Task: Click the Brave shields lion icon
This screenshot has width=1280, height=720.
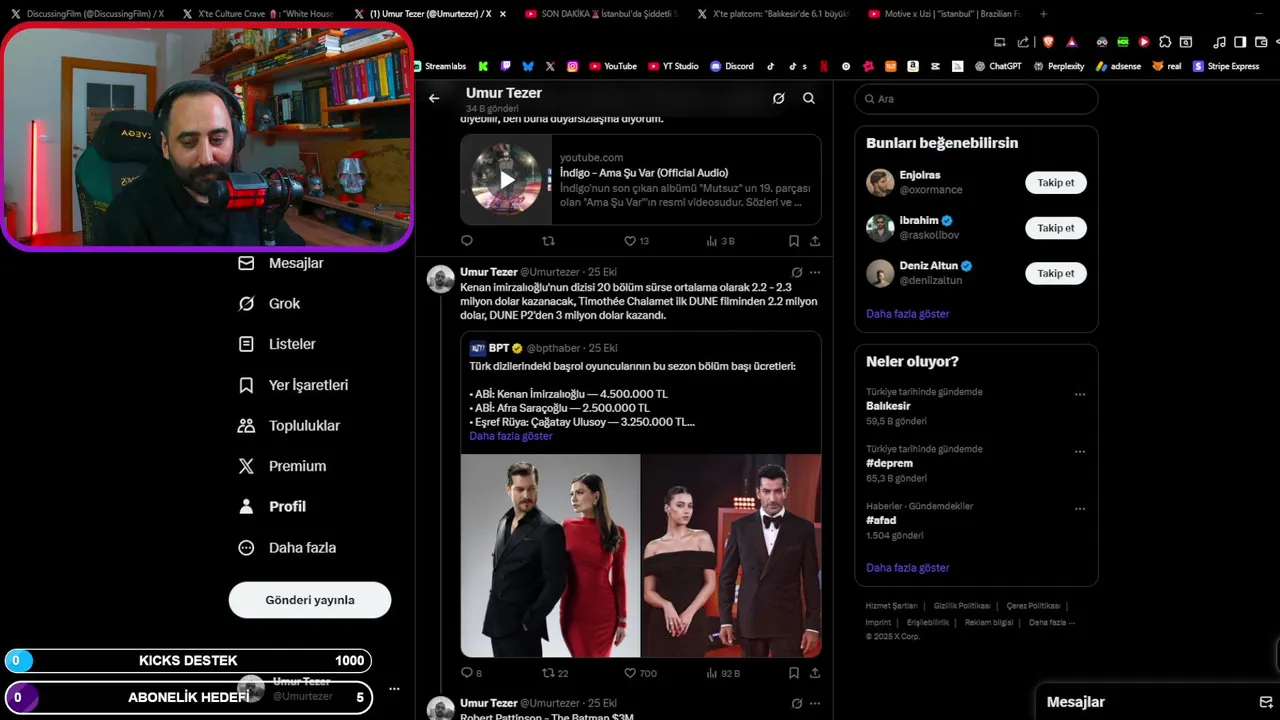Action: click(1048, 42)
